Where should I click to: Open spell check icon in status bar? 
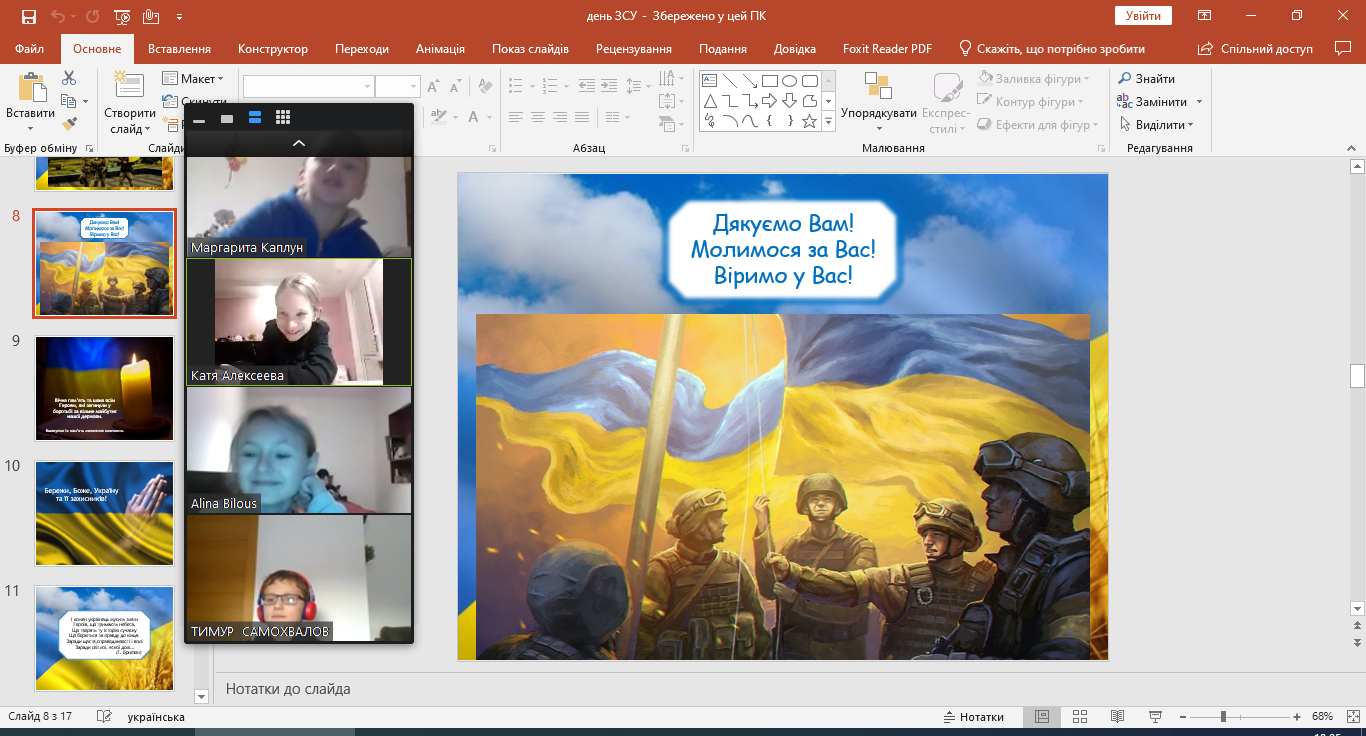(104, 717)
